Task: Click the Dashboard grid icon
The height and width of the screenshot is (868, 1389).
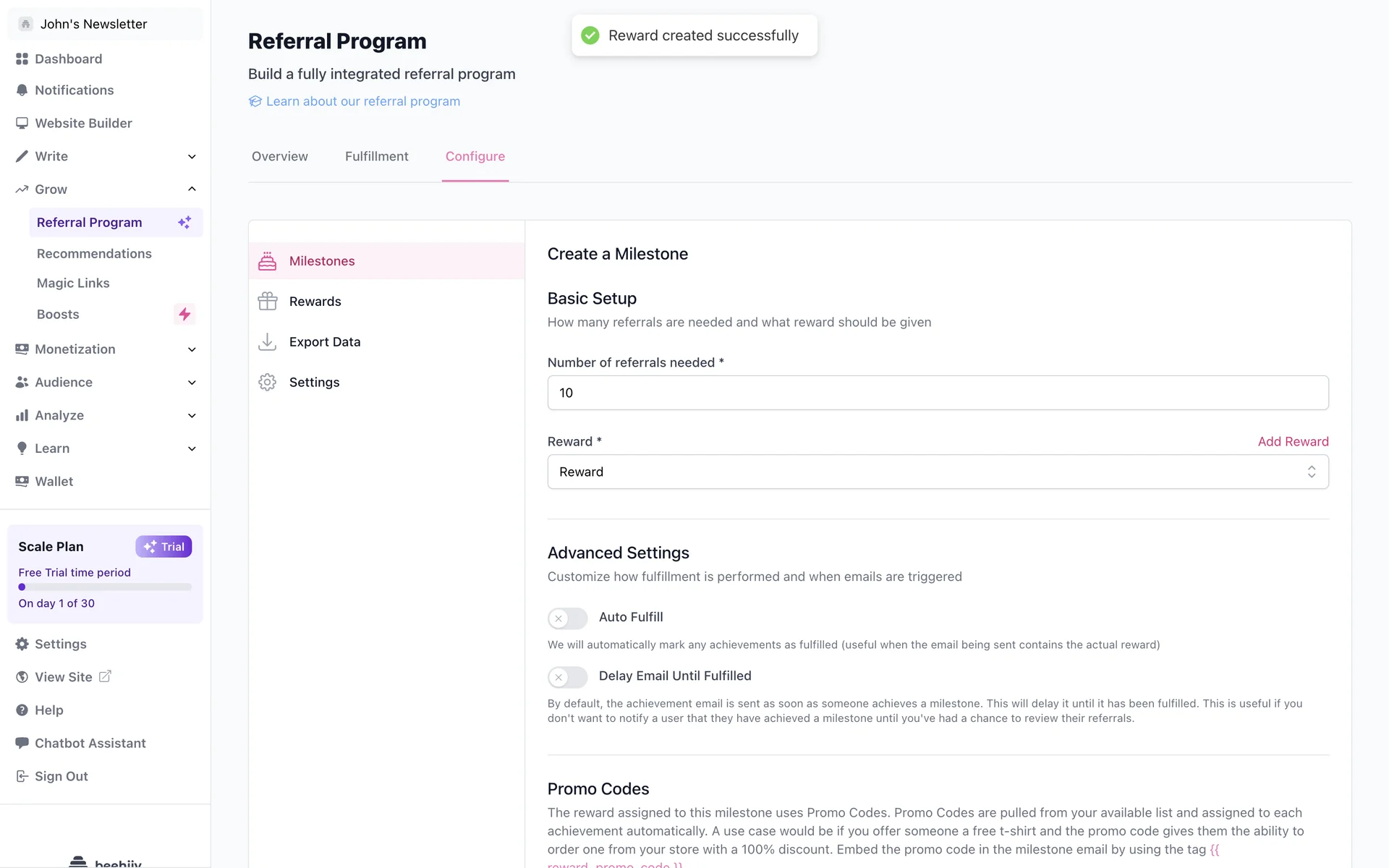Action: click(22, 59)
